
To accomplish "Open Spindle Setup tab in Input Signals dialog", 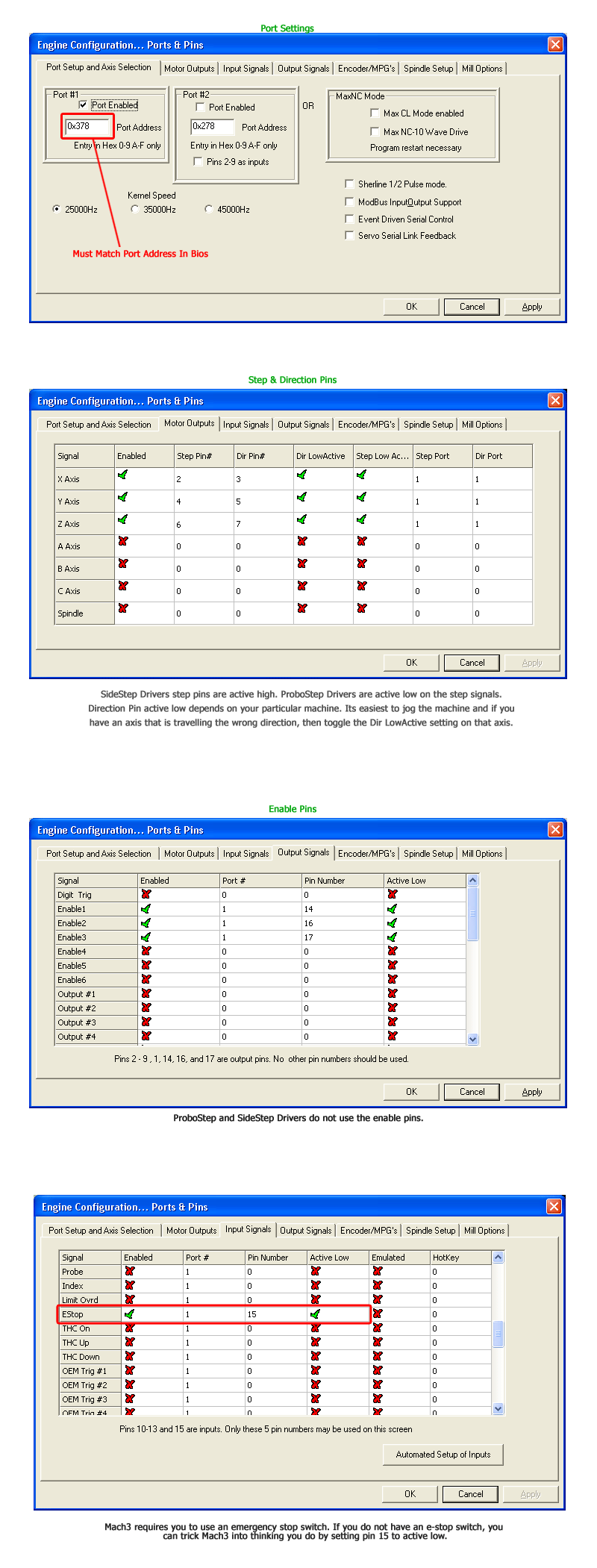I will pyautogui.click(x=430, y=1231).
